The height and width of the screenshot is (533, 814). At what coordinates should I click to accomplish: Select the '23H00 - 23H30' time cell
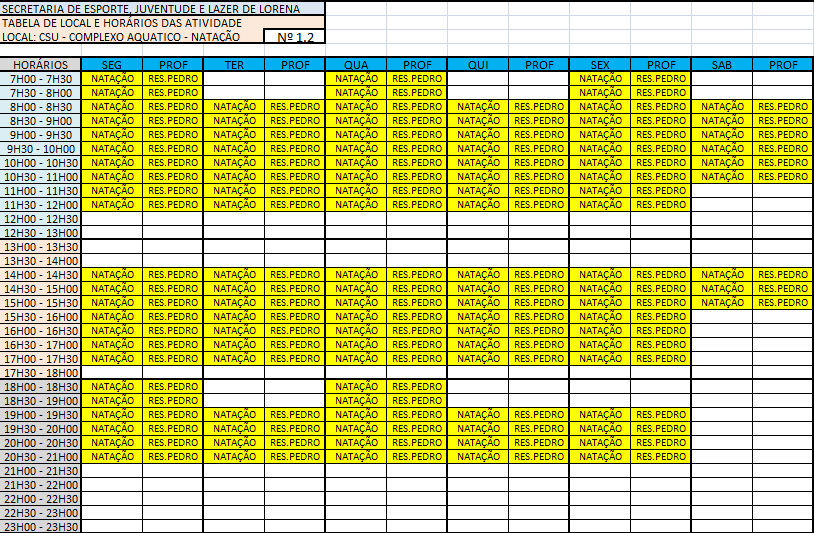(x=40, y=527)
